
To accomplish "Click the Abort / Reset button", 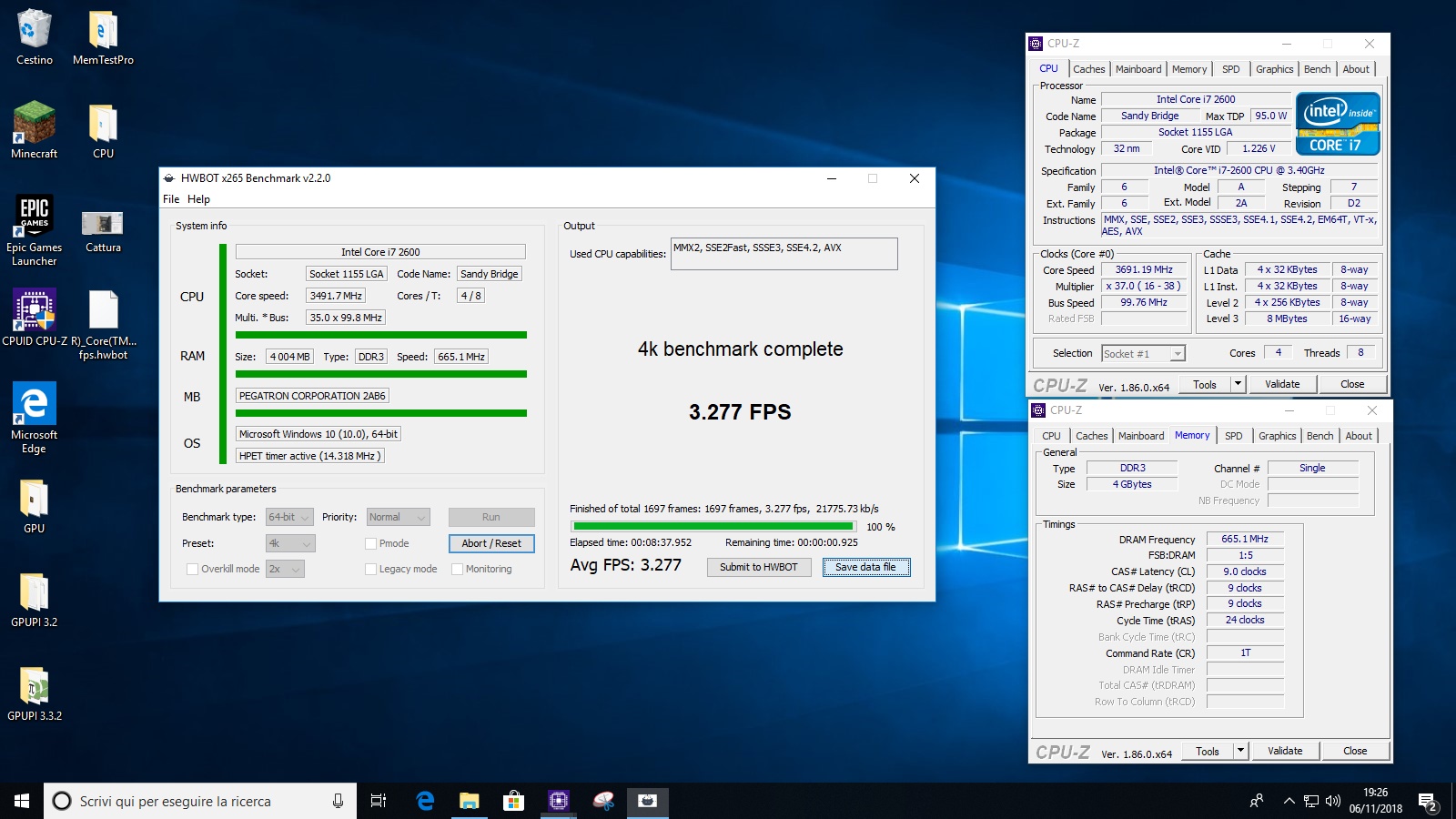I will click(491, 543).
